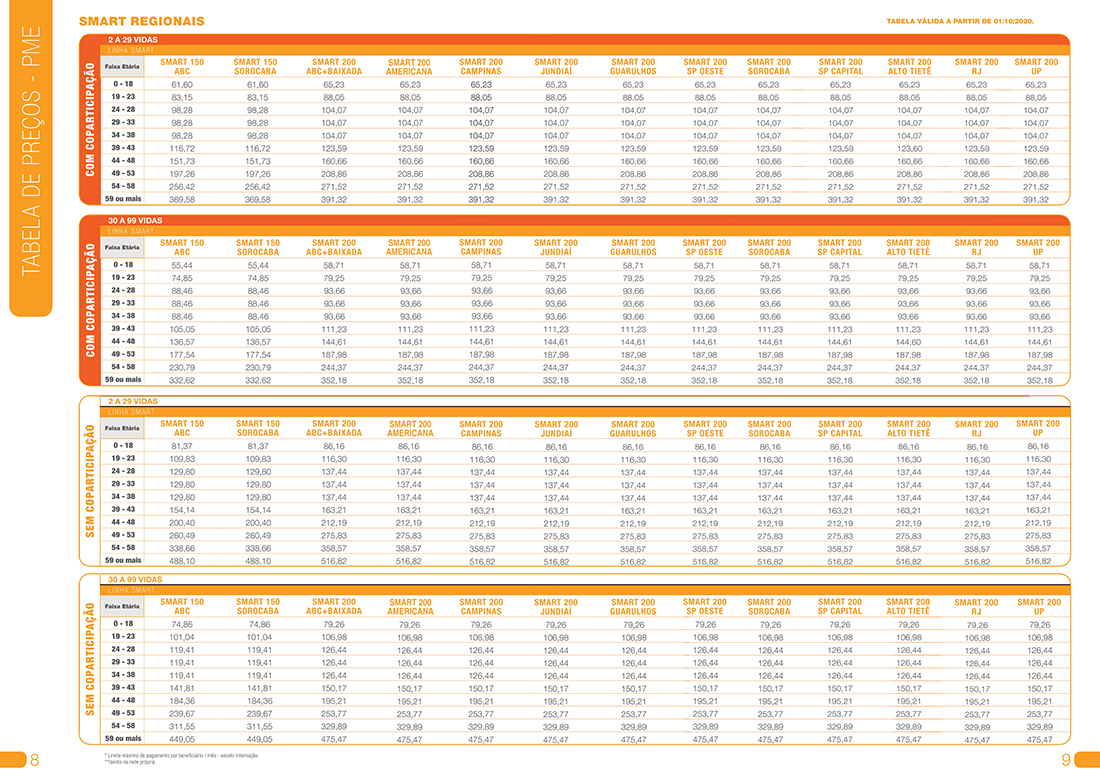This screenshot has height=778, width=1100.
Task: Click 151,73 under SMART 150 ABC in the first table
Action: tap(182, 161)
